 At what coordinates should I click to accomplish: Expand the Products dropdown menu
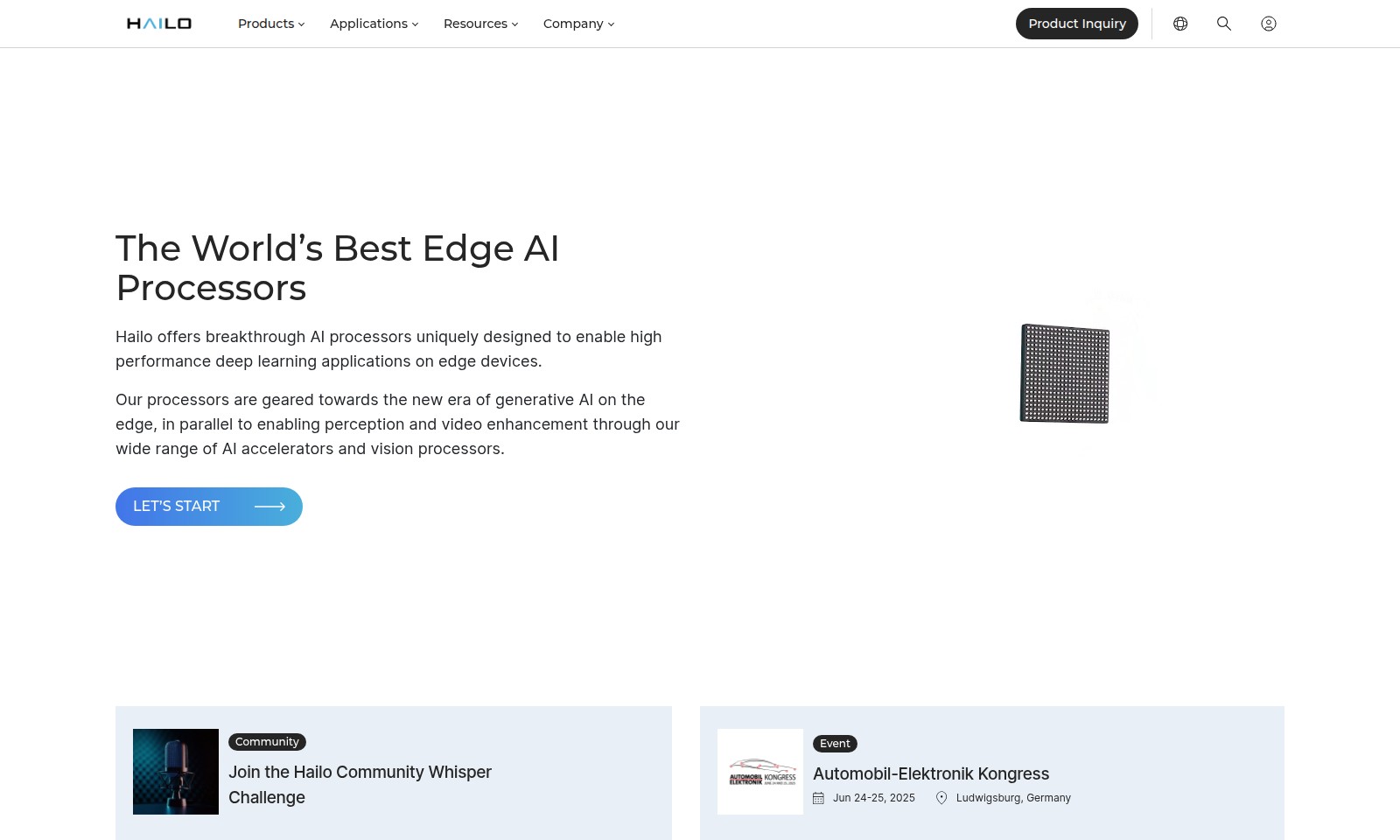[271, 24]
